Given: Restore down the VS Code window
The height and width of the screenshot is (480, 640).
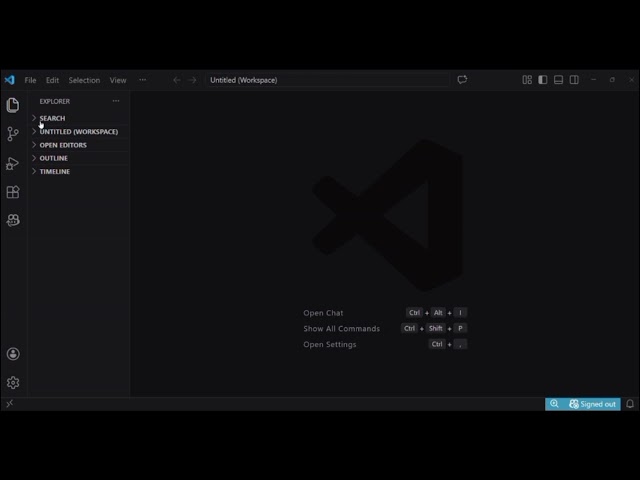Looking at the screenshot, I should click(612, 80).
